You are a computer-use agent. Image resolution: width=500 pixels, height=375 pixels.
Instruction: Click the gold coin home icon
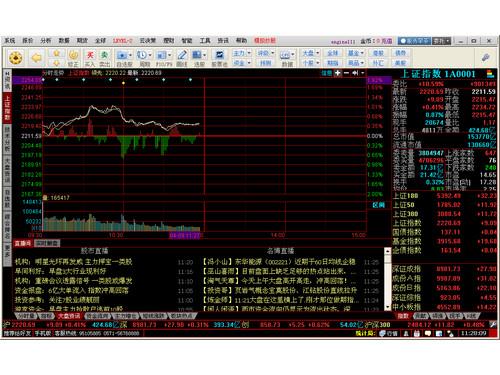tap(16, 58)
